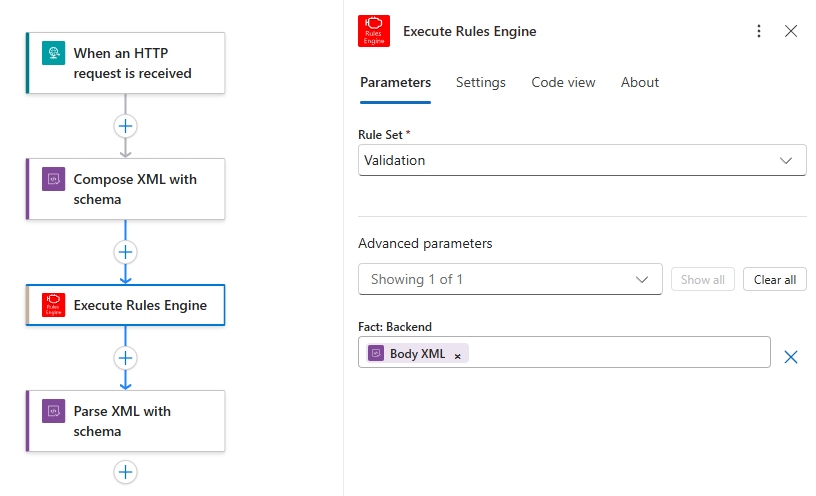Remove the Body XML token
Image resolution: width=816 pixels, height=496 pixels.
[457, 357]
